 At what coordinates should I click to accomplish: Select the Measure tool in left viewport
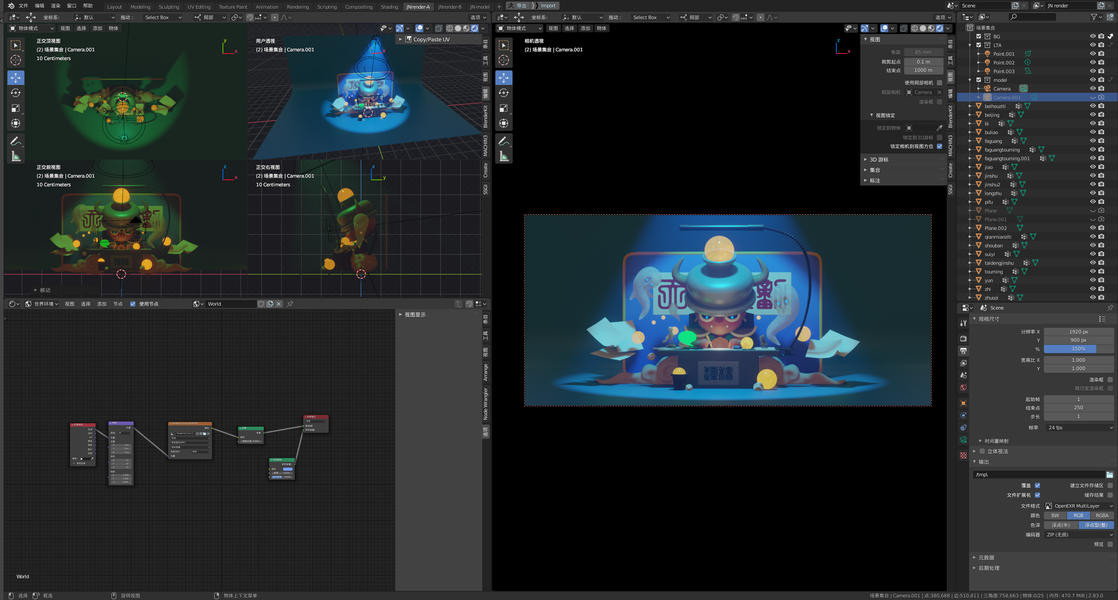[x=16, y=157]
